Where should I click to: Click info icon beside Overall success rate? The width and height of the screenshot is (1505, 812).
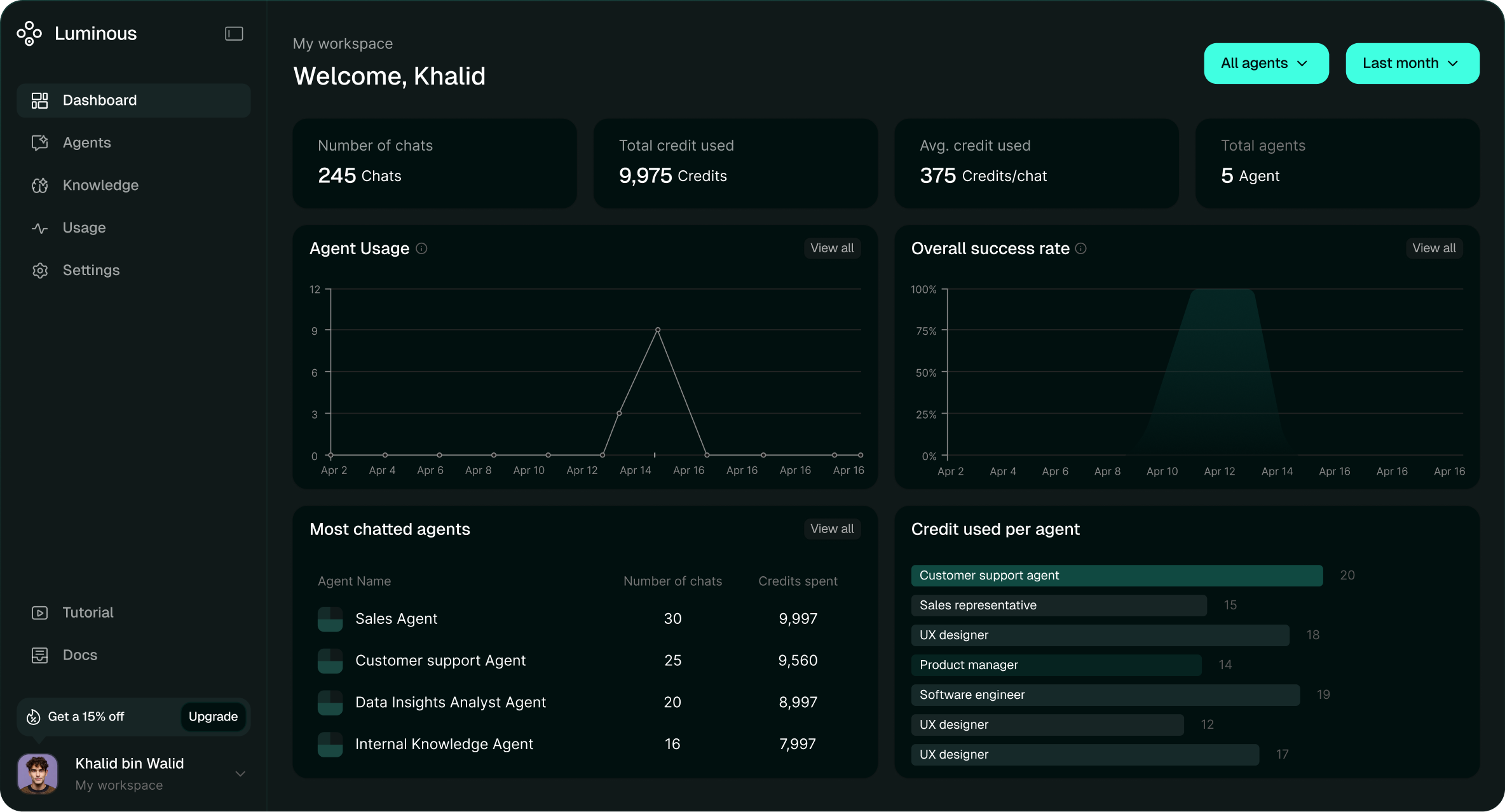click(1080, 248)
